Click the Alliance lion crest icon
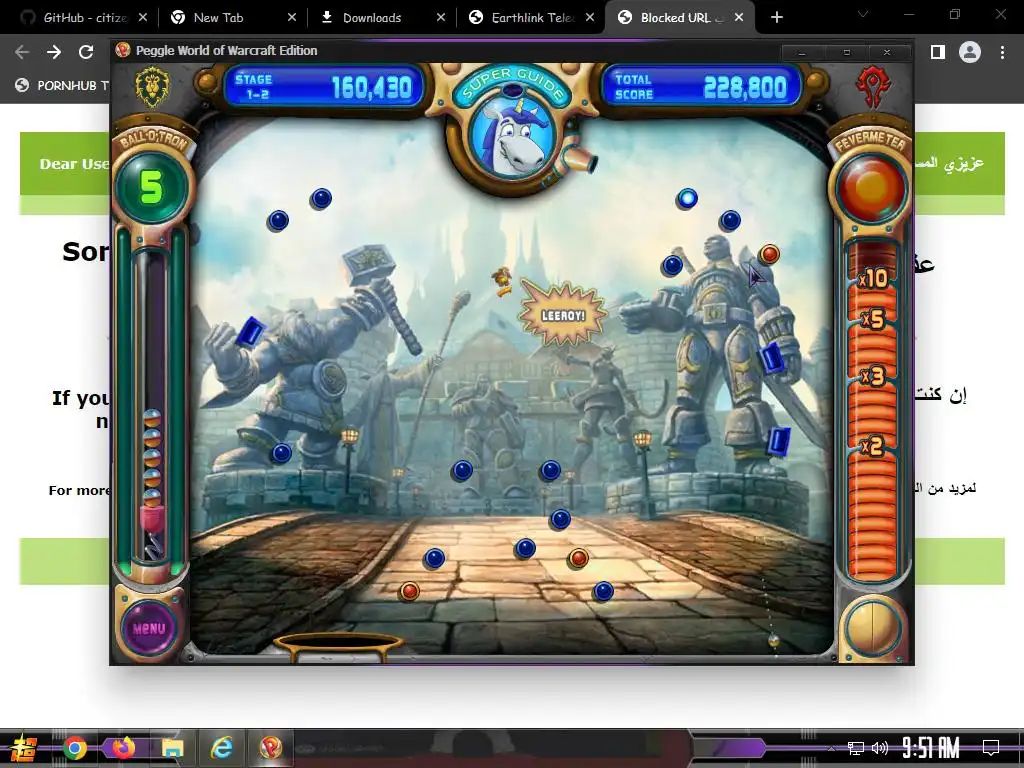This screenshot has width=1024, height=768. [152, 87]
